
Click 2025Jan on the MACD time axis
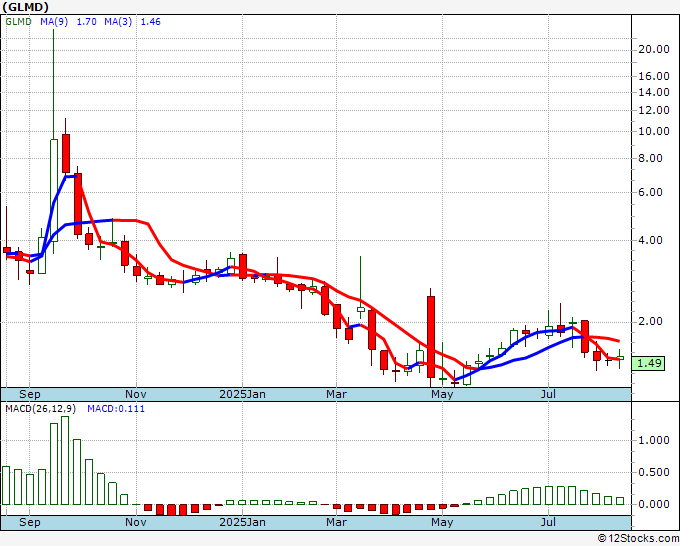[242, 522]
